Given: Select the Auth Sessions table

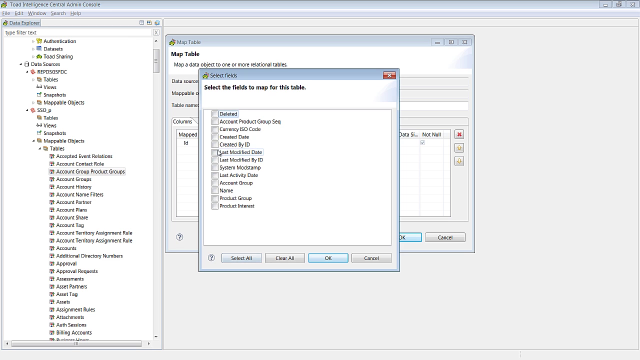Looking at the screenshot, I should (x=71, y=325).
